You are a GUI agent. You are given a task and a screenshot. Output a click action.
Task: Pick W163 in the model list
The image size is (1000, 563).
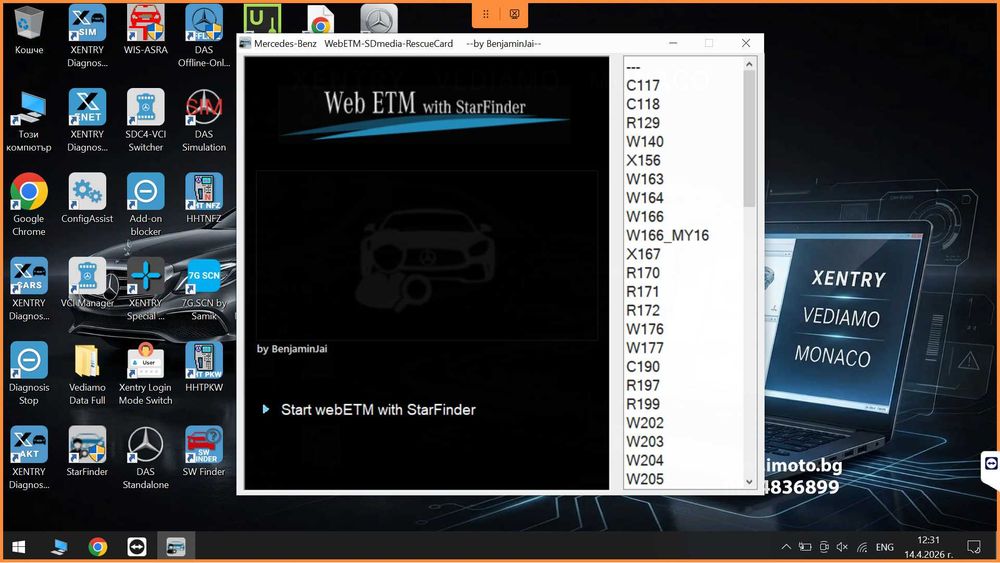tap(645, 179)
